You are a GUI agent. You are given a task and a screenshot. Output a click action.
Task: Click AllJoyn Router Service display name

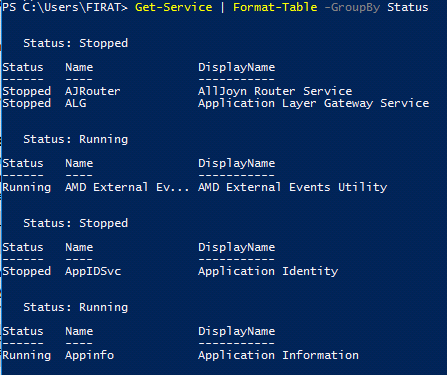coord(275,91)
